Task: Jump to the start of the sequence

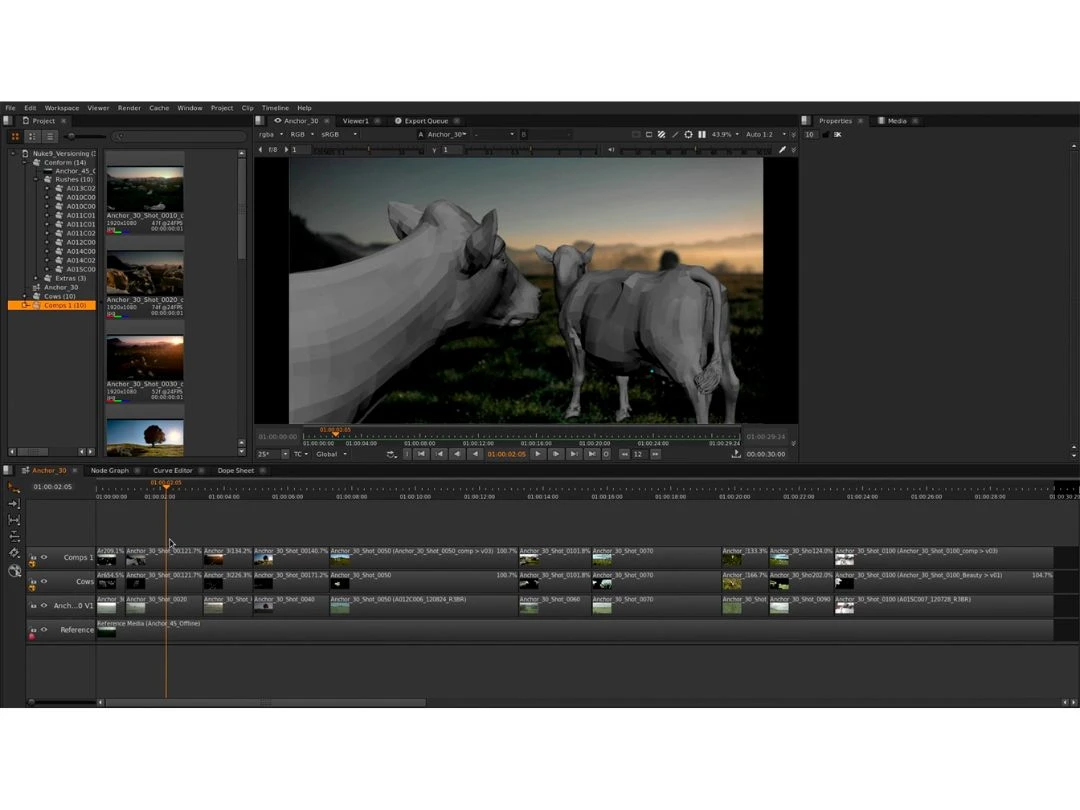Action: tap(422, 454)
